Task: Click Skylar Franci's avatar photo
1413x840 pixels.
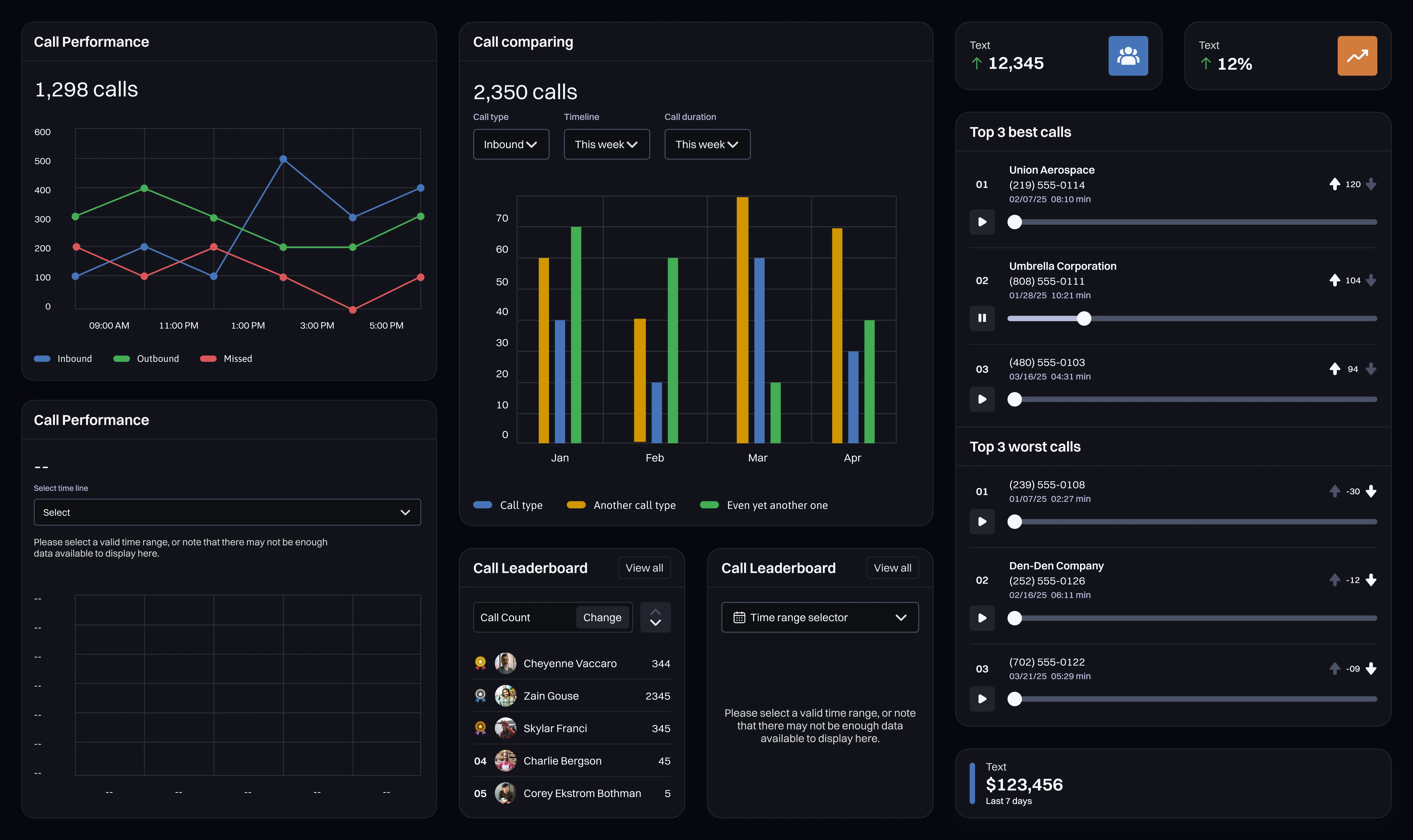Action: coord(505,728)
